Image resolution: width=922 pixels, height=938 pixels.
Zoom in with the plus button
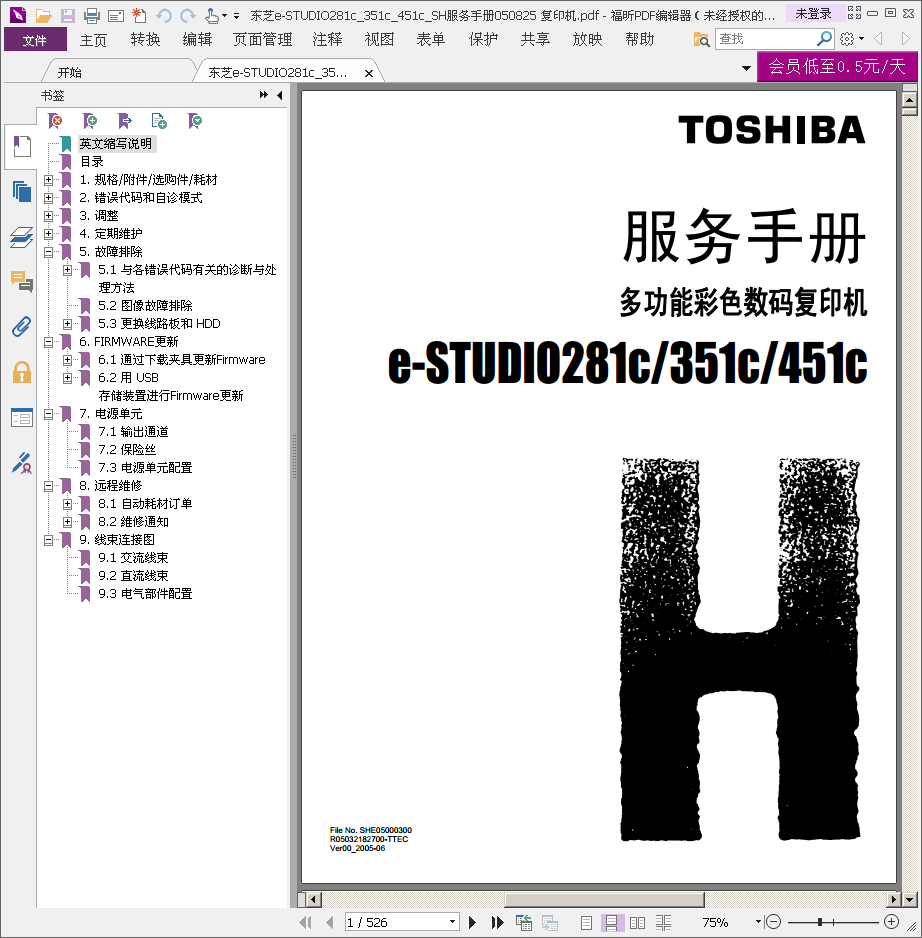[x=891, y=922]
